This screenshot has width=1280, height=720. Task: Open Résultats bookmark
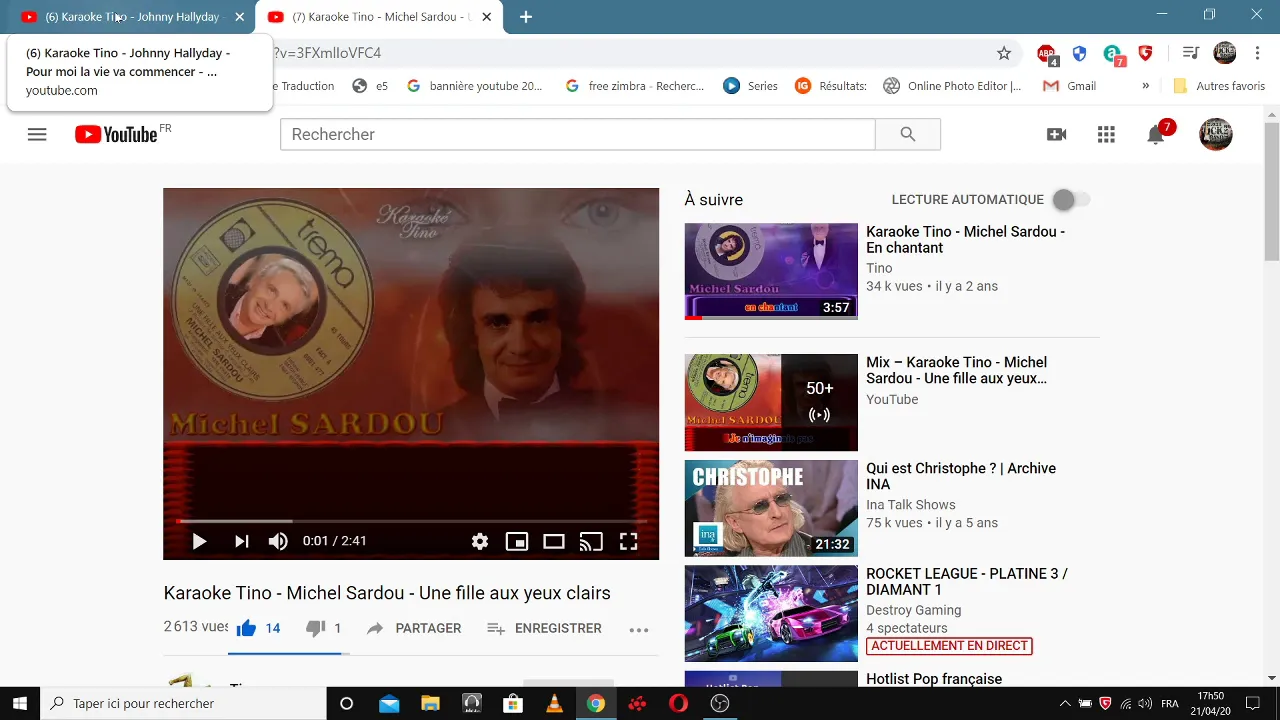pos(831,86)
